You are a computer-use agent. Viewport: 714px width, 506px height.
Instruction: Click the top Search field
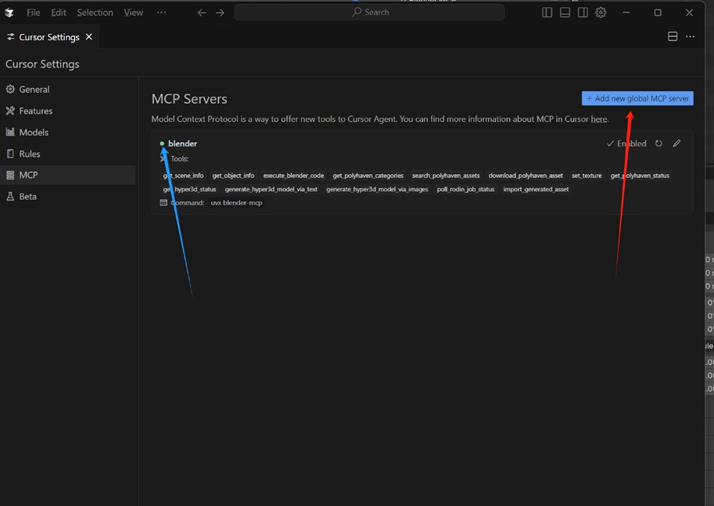tap(369, 12)
